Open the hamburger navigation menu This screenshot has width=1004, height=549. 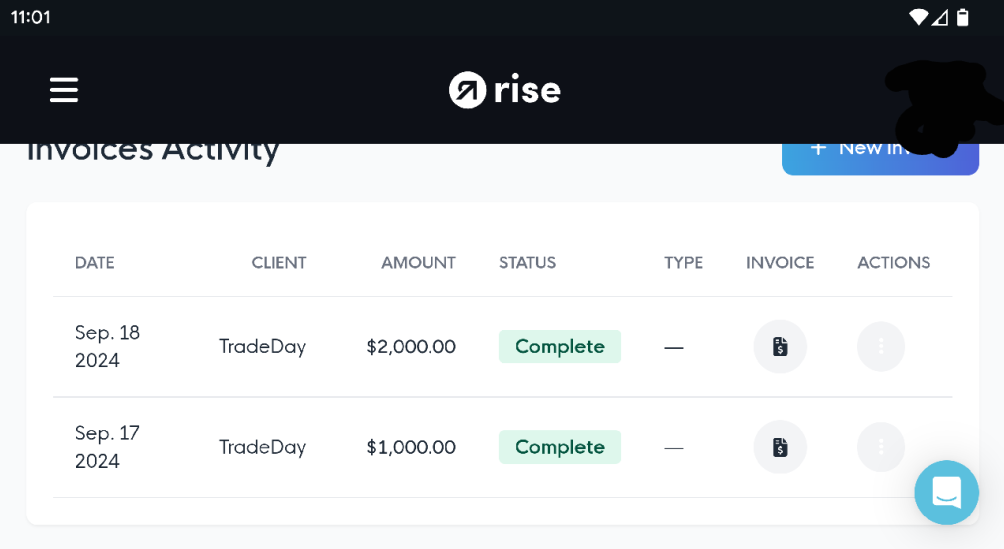coord(64,90)
